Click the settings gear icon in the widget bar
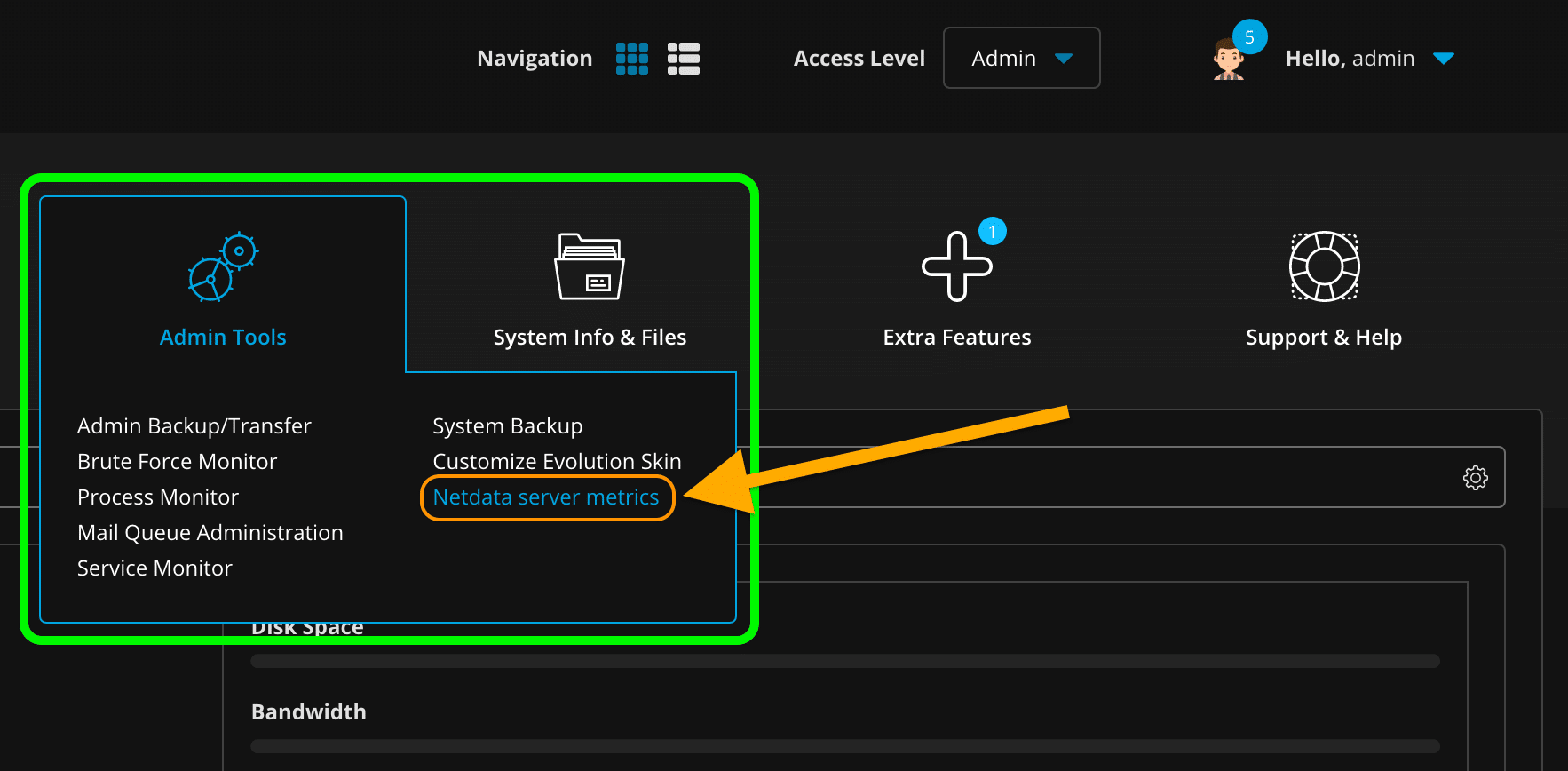1568x771 pixels. pyautogui.click(x=1476, y=478)
